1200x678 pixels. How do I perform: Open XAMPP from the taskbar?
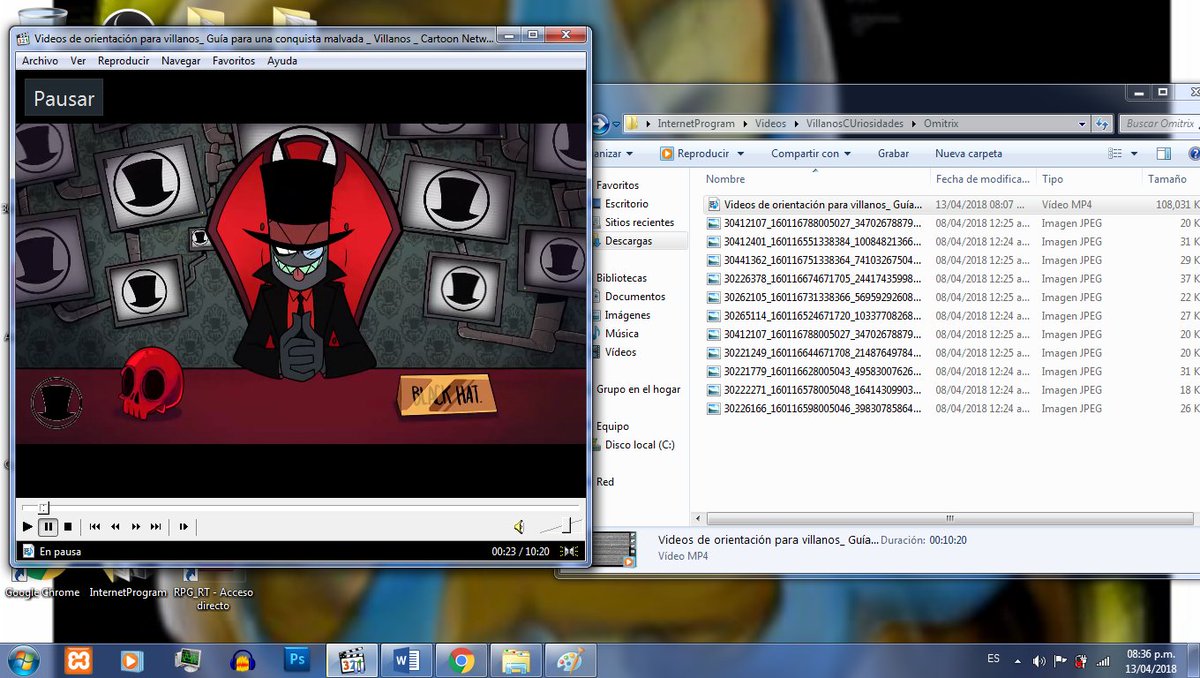click(79, 661)
